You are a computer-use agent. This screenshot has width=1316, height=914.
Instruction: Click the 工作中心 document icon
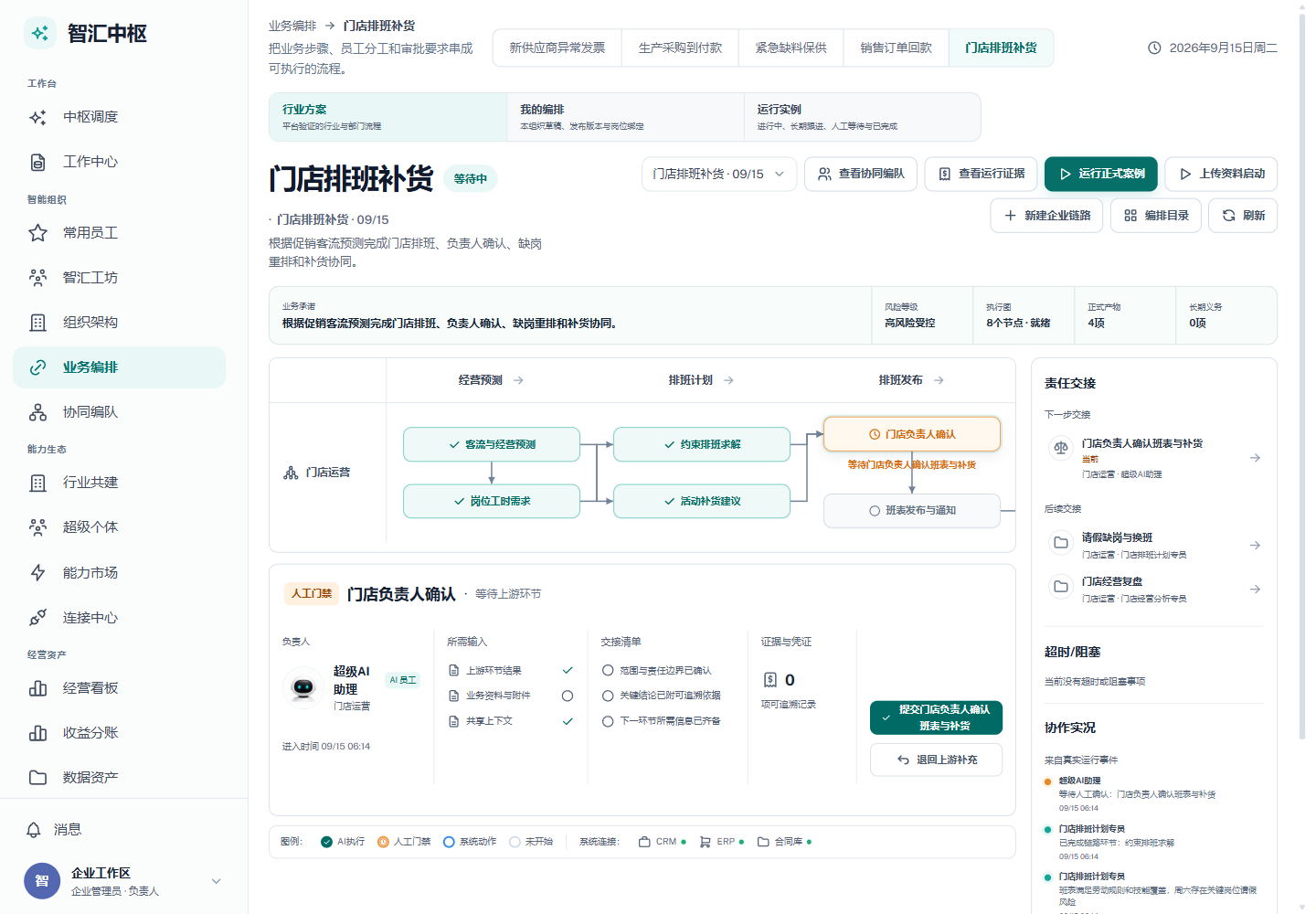pos(37,162)
